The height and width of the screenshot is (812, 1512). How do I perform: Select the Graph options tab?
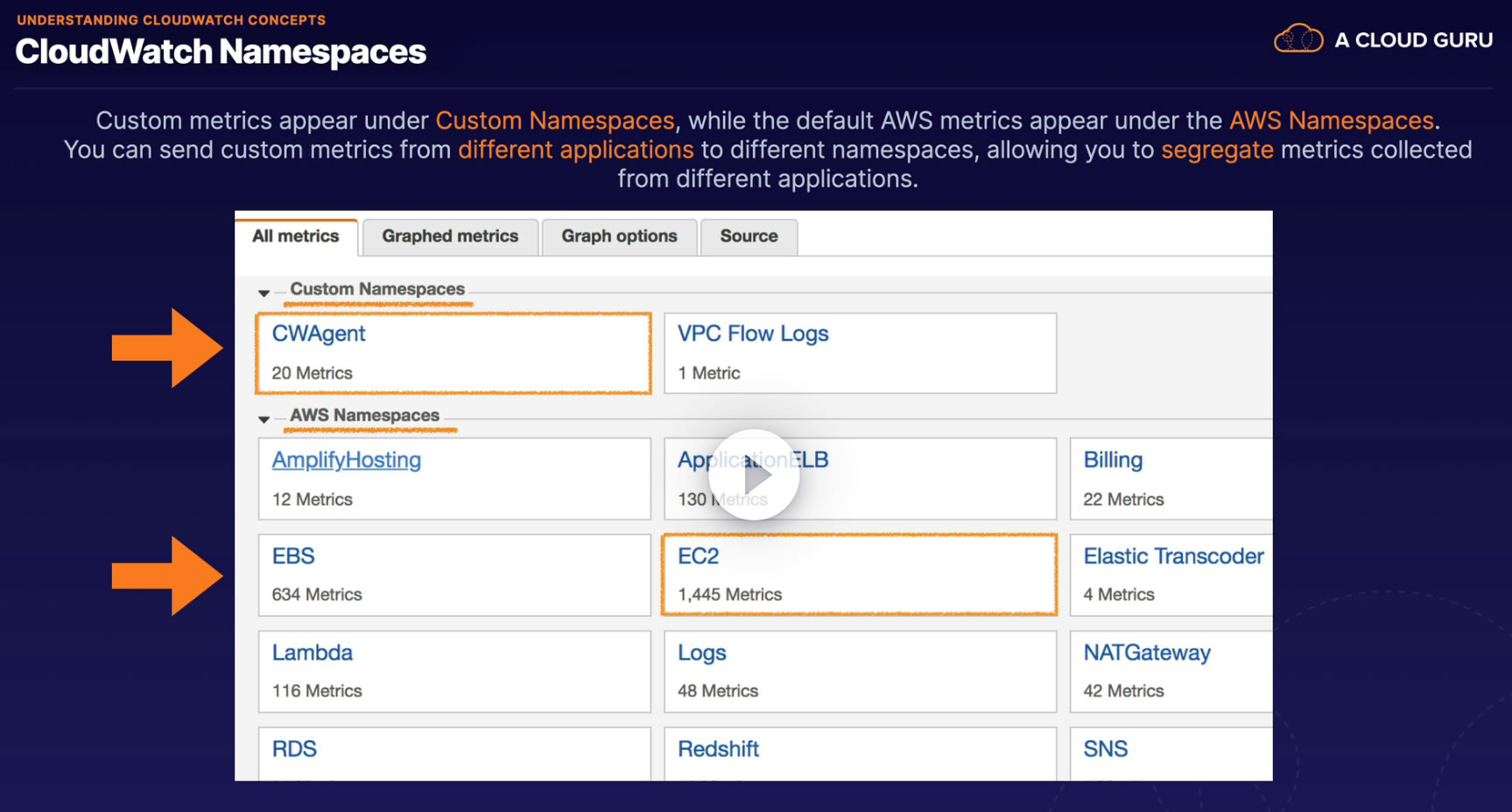[619, 237]
